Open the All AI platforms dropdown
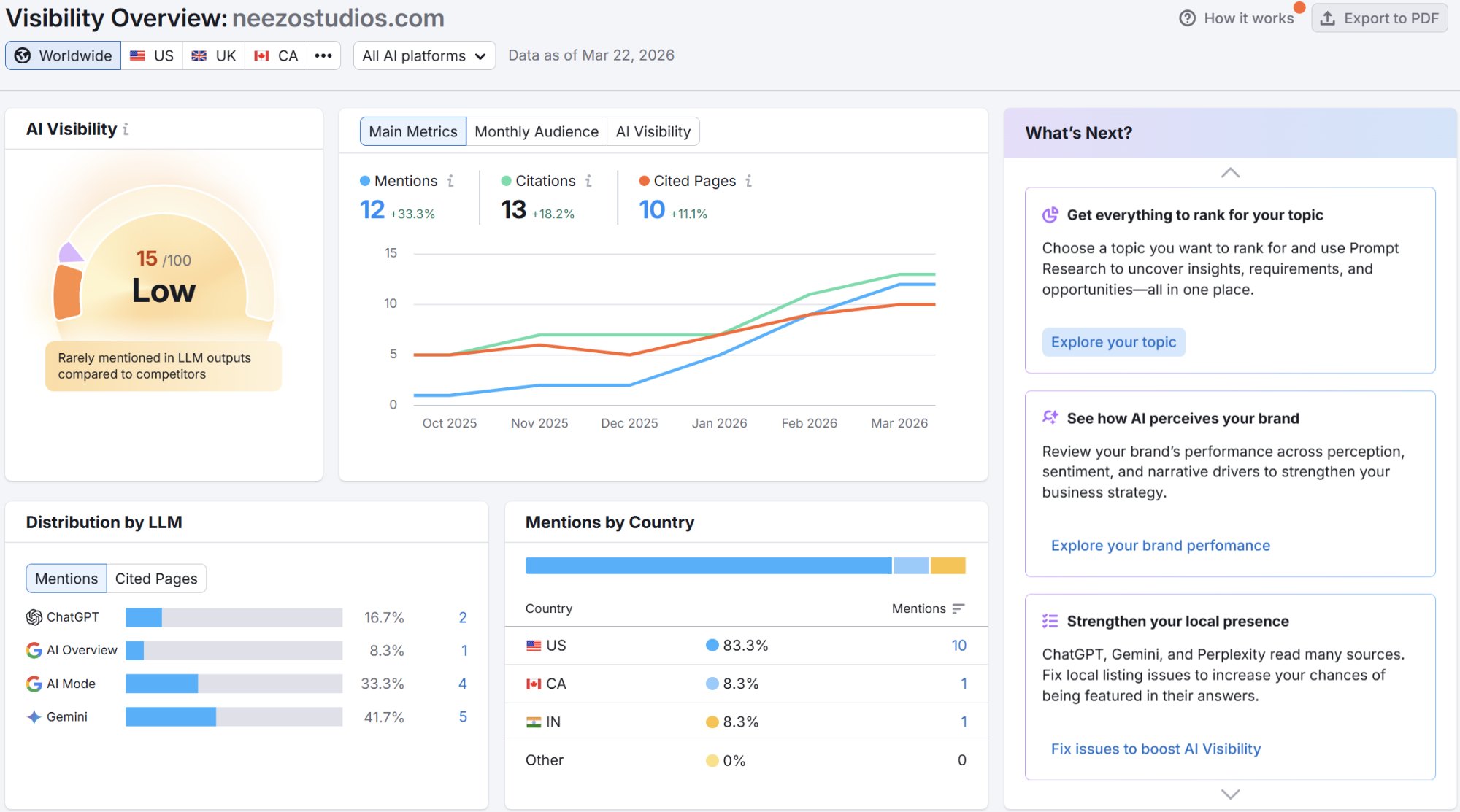The height and width of the screenshot is (812, 1460). pyautogui.click(x=424, y=55)
